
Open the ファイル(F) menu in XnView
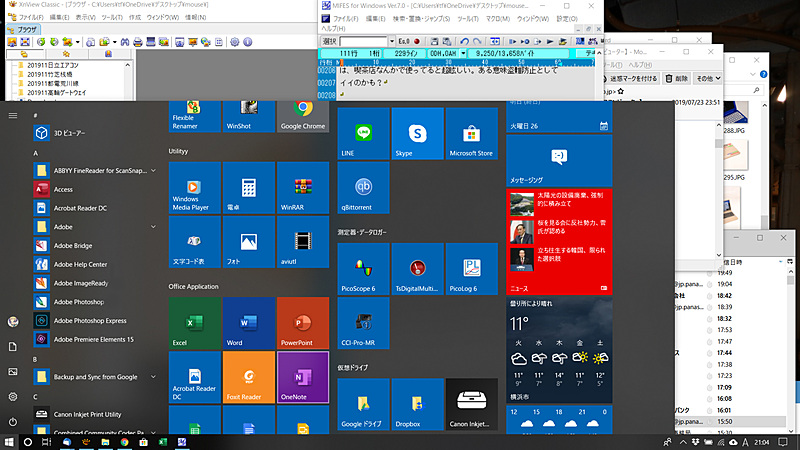31,17
